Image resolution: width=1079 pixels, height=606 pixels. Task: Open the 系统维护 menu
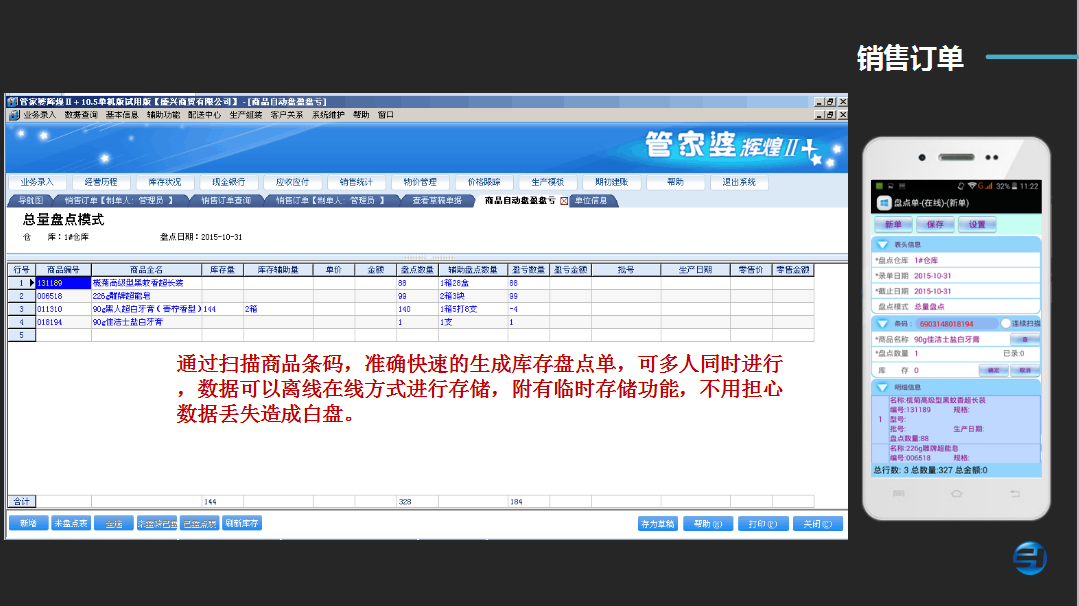pos(328,115)
